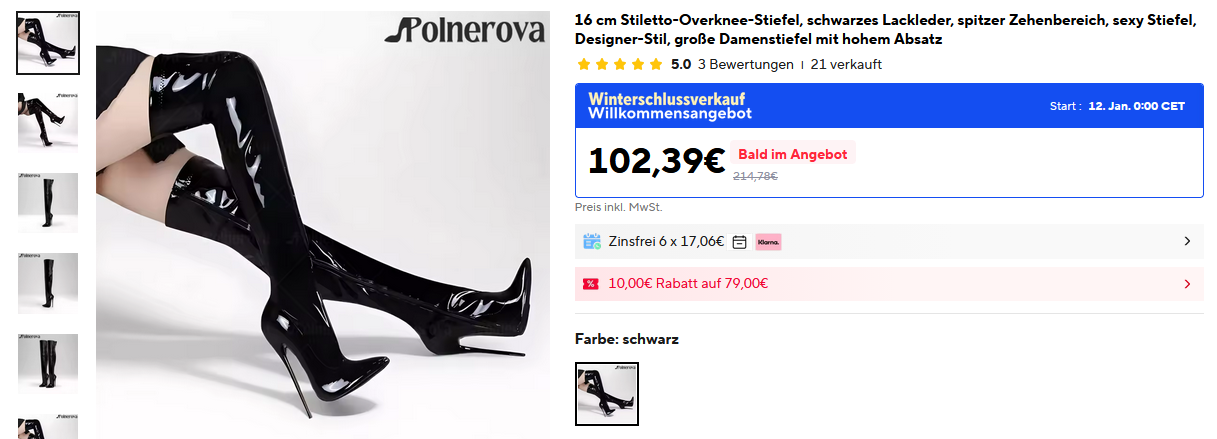Select the fifth thumbnail showing boot pair
Image resolution: width=1217 pixels, height=439 pixels.
click(x=48, y=363)
